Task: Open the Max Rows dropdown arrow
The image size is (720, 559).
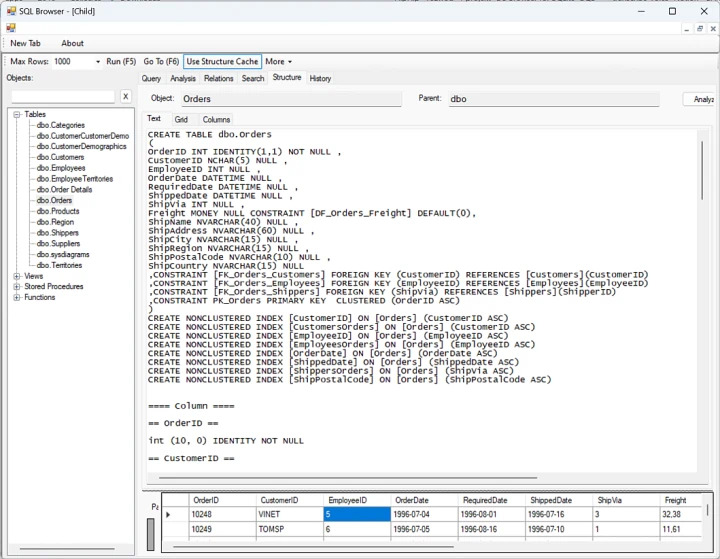Action: (98, 62)
